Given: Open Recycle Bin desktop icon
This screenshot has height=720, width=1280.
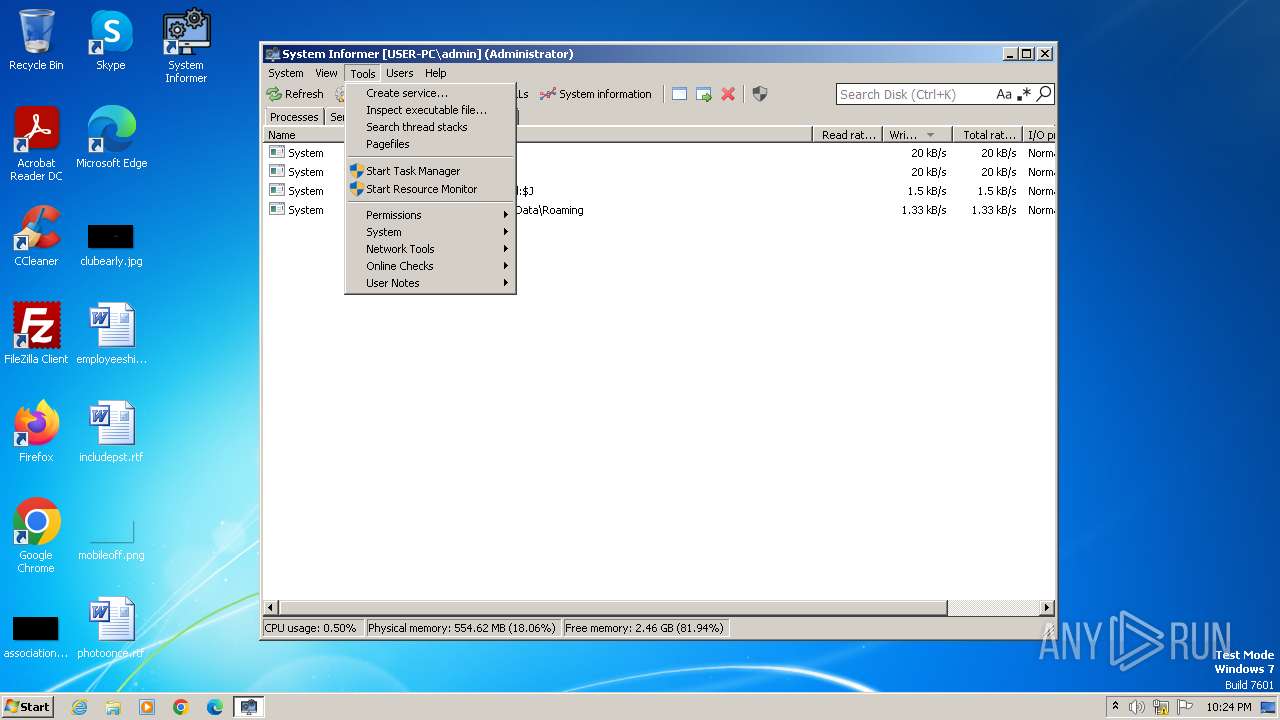Looking at the screenshot, I should 36,40.
